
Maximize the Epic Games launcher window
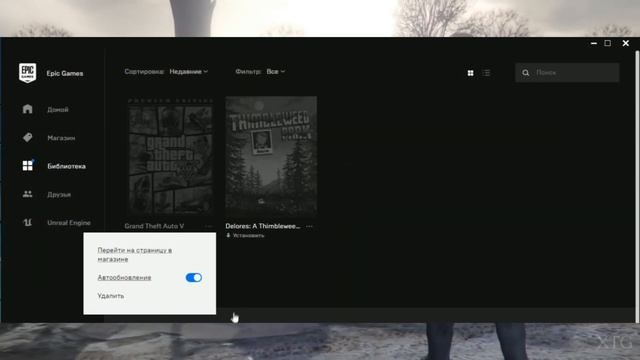[x=608, y=43]
